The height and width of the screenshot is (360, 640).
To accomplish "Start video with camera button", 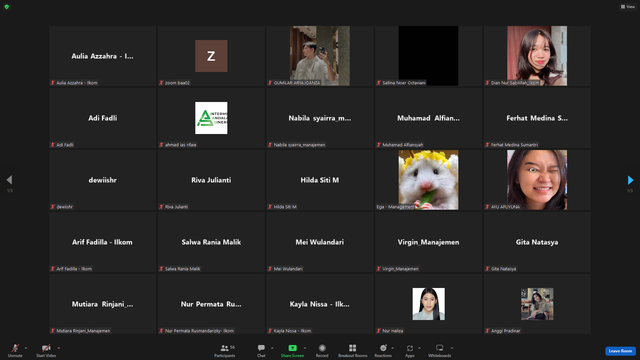I will tap(46, 350).
